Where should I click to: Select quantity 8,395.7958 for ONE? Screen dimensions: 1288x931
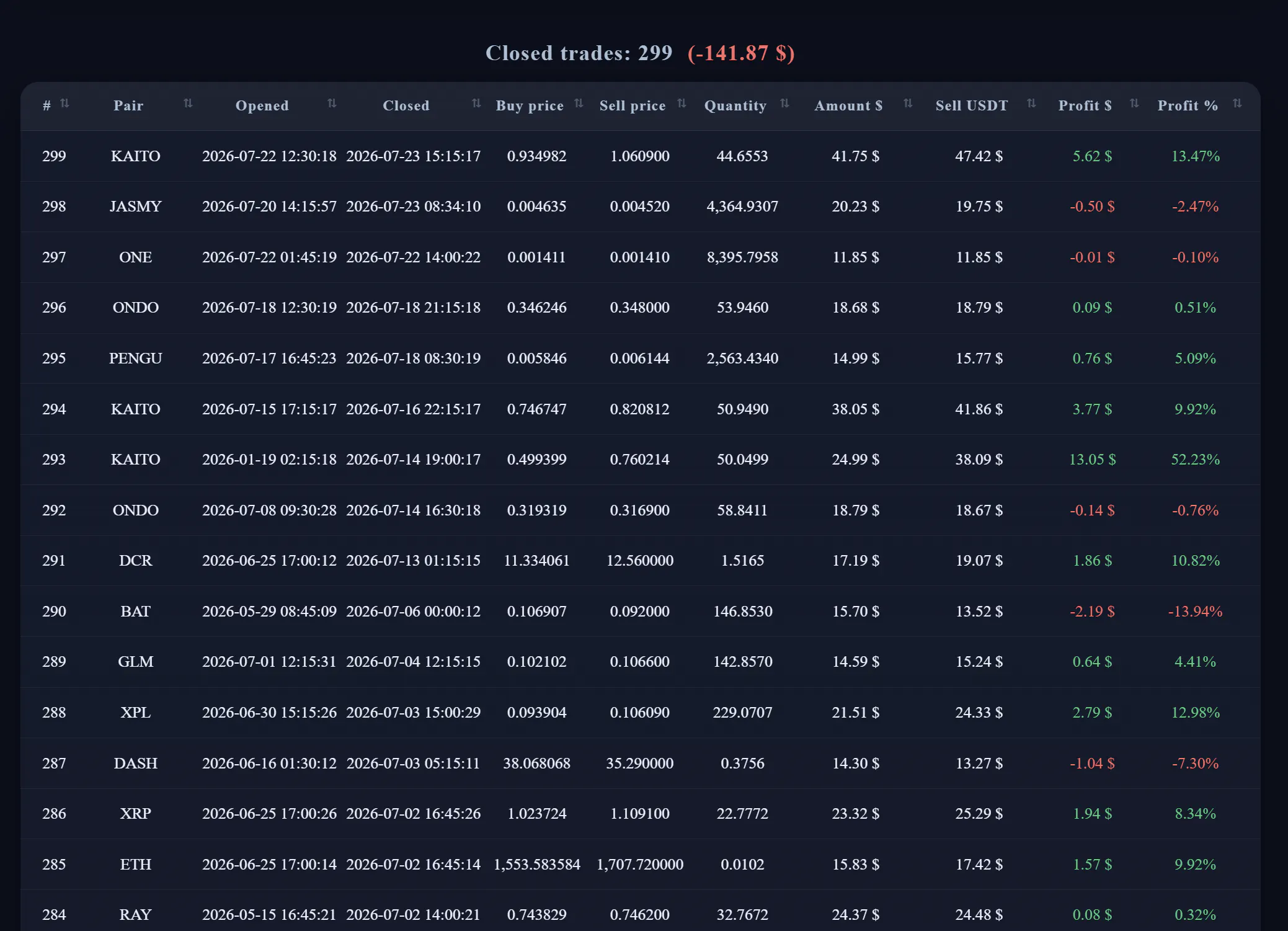[742, 257]
